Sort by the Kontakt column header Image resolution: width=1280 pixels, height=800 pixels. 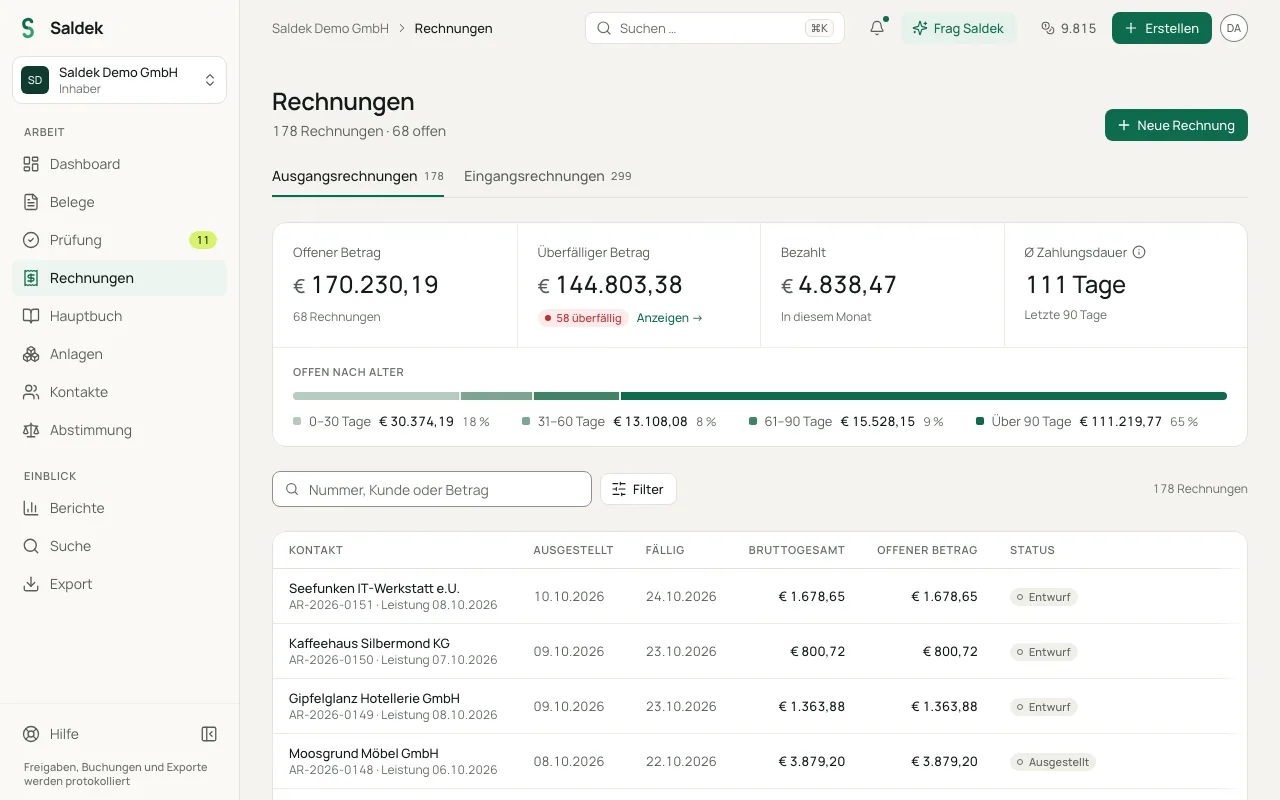coord(316,550)
